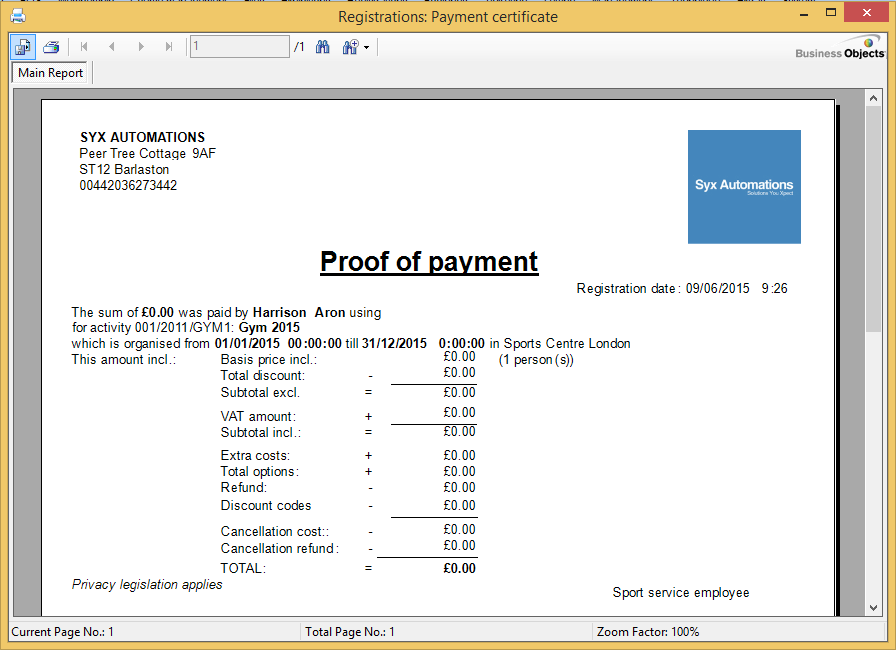This screenshot has width=896, height=650.
Task: Click the scrollbar down arrow
Action: tap(873, 605)
